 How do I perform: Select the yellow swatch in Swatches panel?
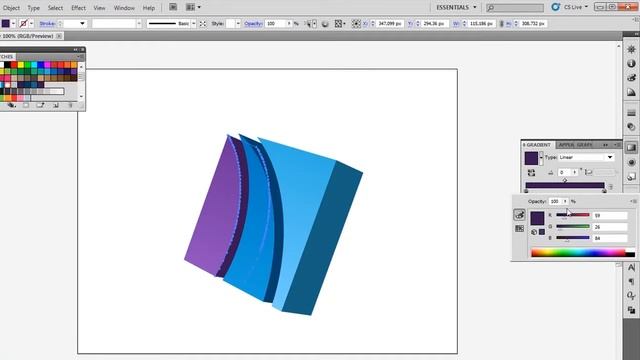point(20,65)
